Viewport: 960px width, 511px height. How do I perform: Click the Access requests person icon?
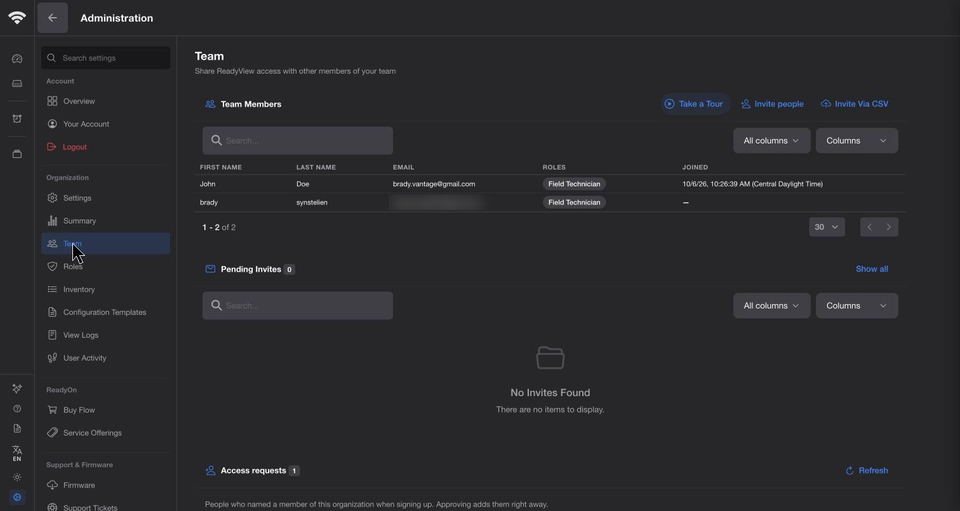tap(210, 471)
